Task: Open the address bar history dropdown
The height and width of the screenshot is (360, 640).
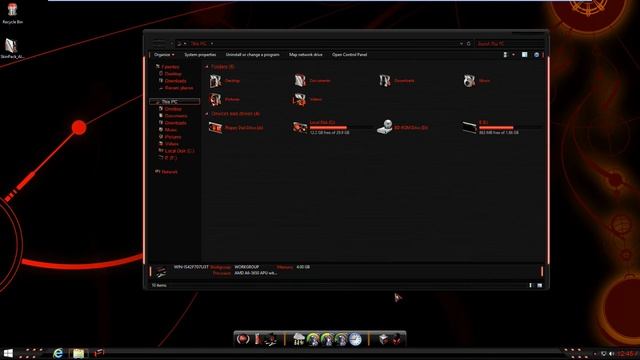Action: [x=461, y=44]
